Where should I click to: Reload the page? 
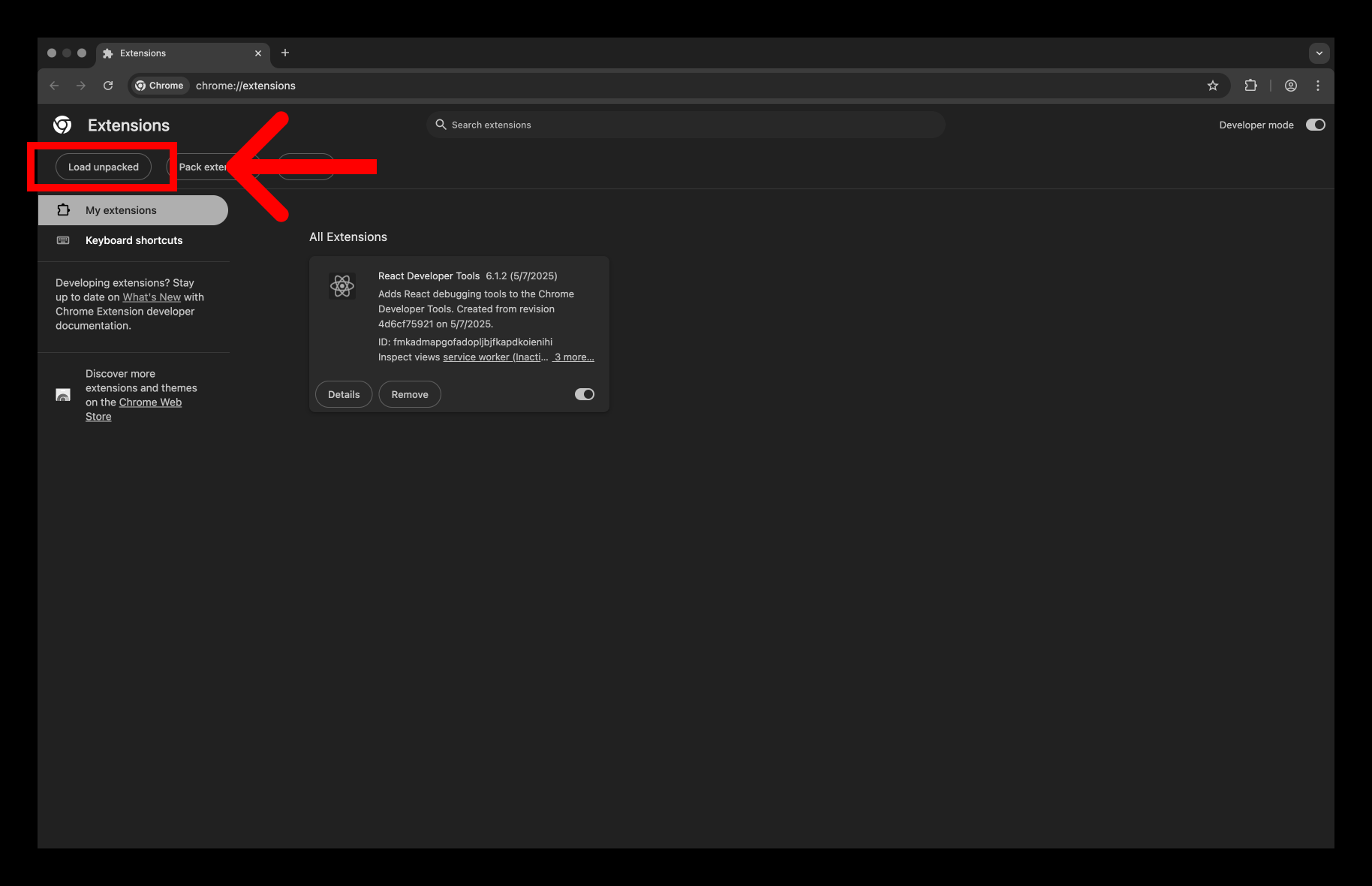(108, 86)
